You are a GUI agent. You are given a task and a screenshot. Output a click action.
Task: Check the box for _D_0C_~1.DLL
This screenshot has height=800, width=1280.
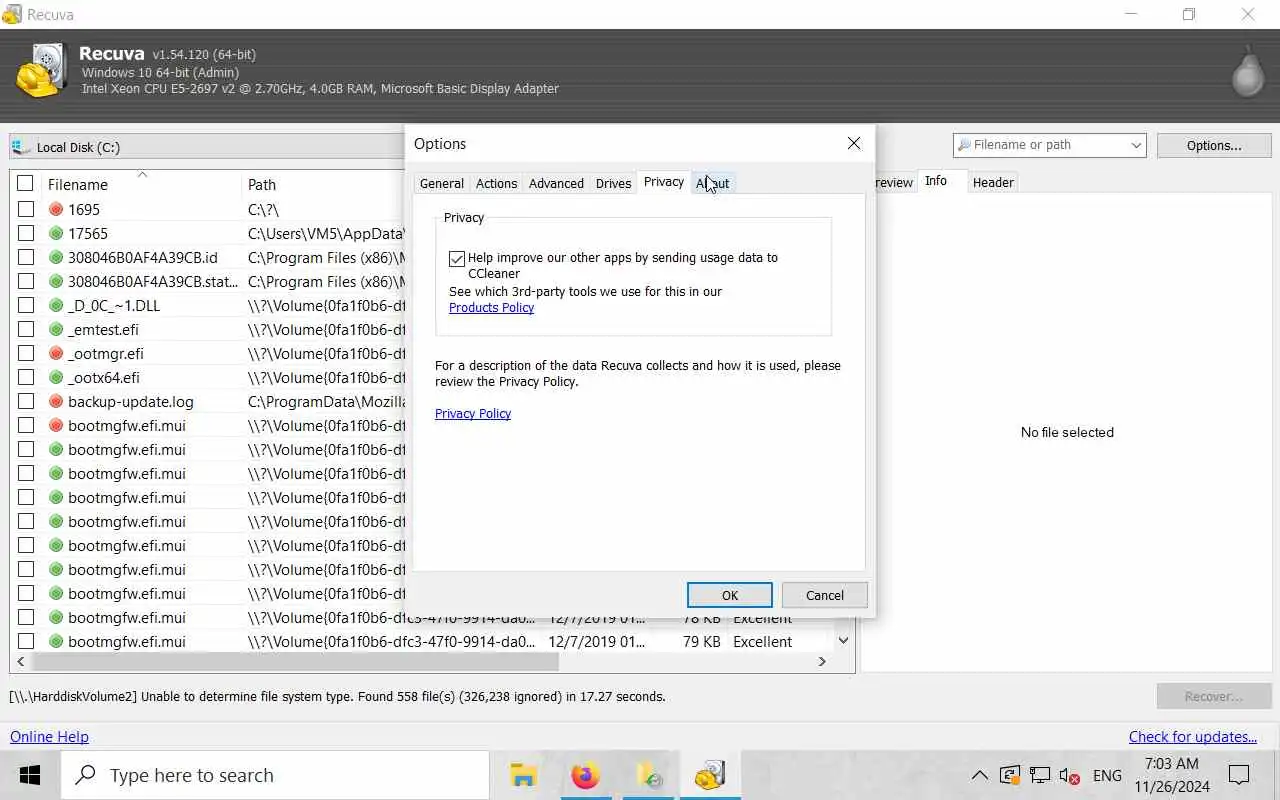(x=26, y=305)
